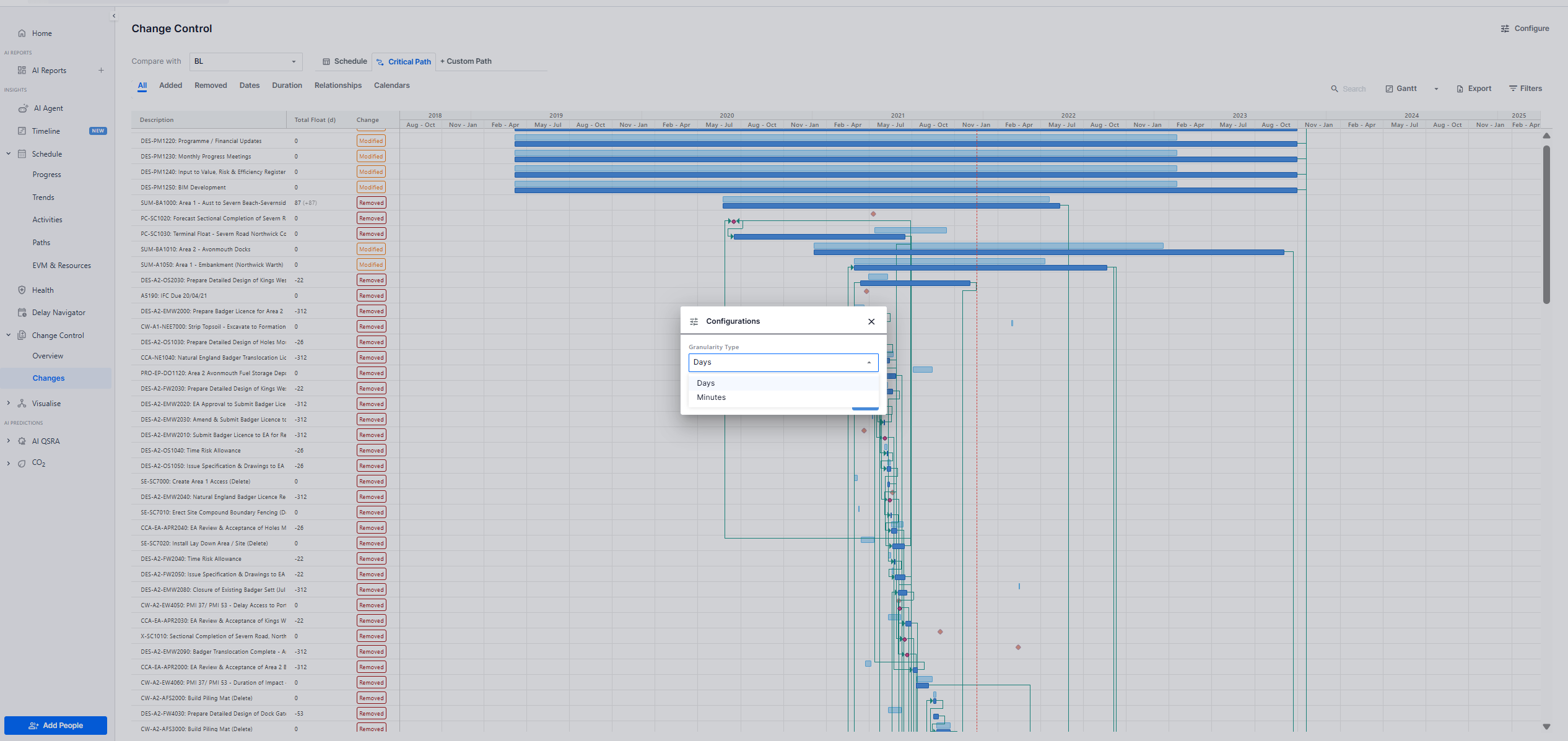The width and height of the screenshot is (1568, 741).
Task: Open the Compare with BL dropdown
Action: click(246, 61)
